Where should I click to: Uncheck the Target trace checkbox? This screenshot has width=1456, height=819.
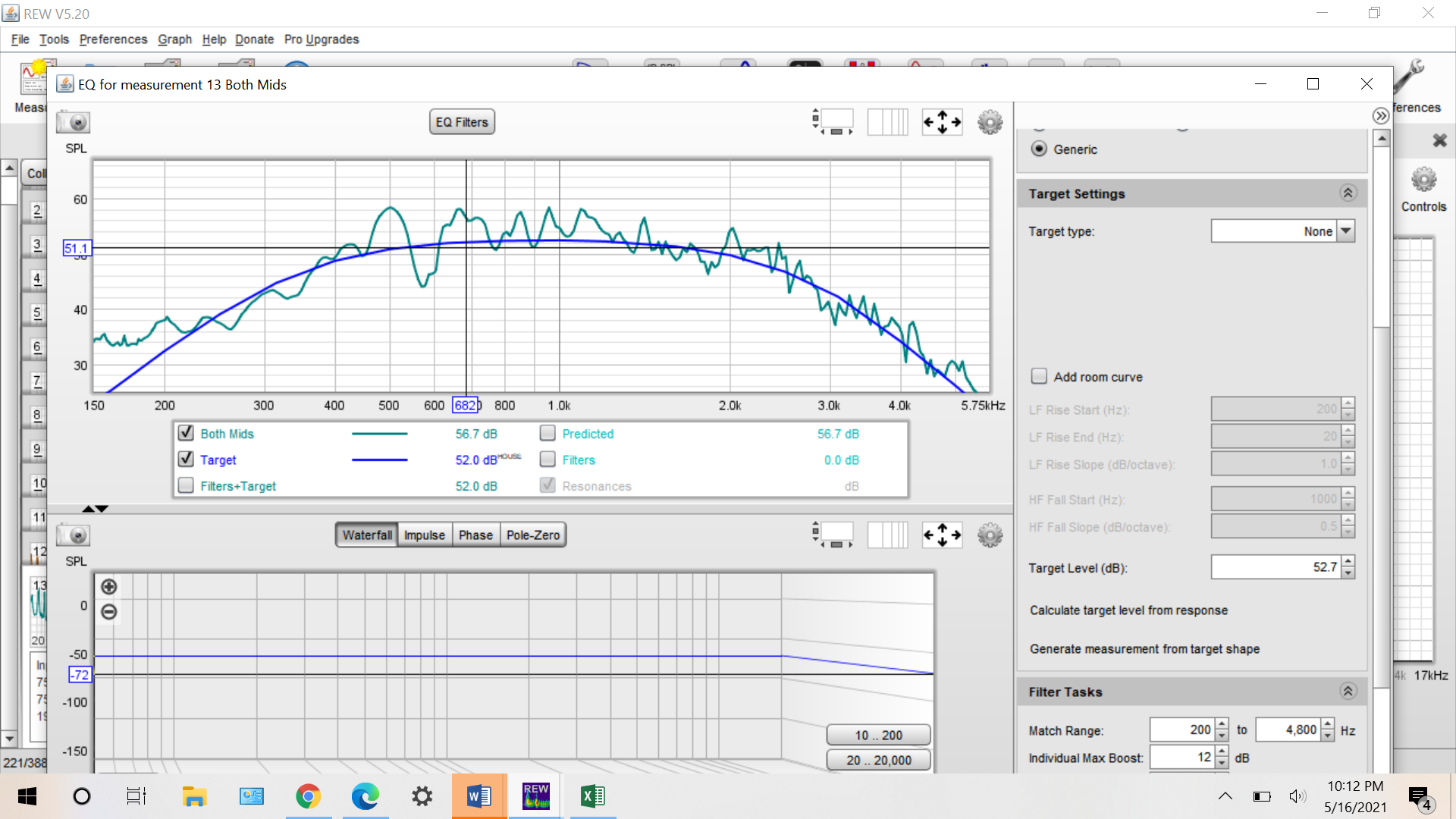point(186,460)
